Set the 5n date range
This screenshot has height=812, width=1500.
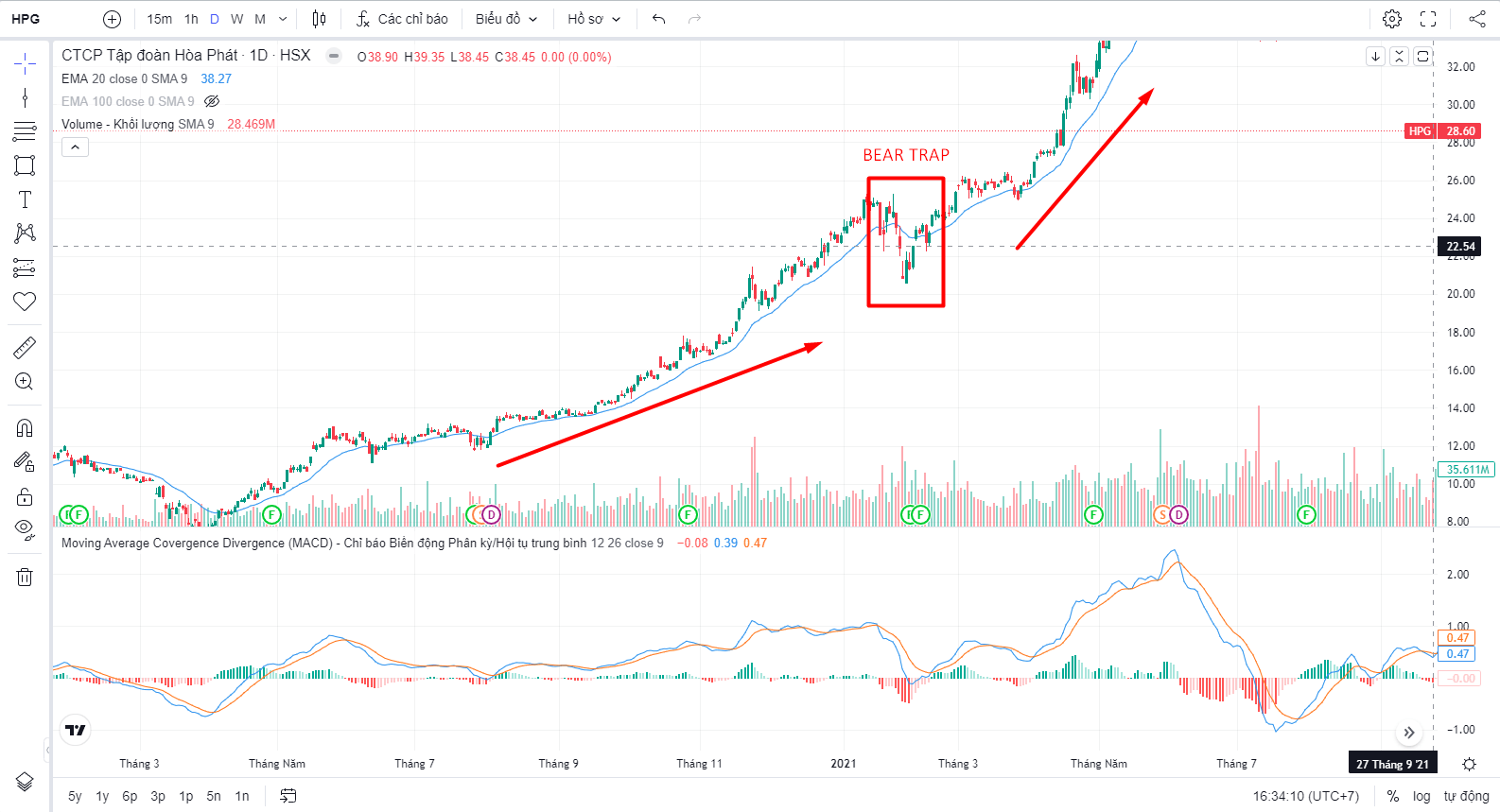(214, 796)
